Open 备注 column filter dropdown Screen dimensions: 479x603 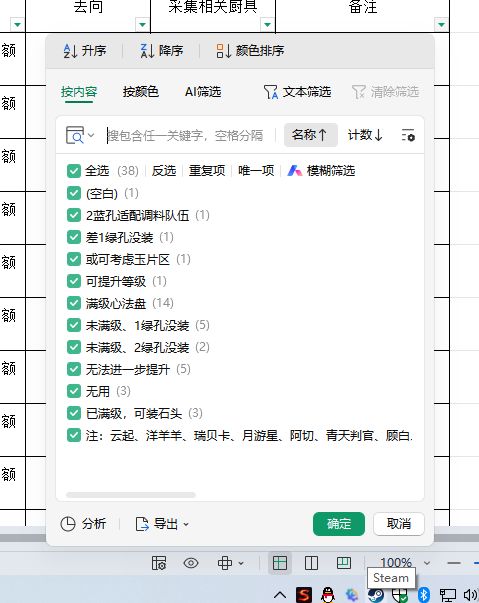[x=441, y=25]
